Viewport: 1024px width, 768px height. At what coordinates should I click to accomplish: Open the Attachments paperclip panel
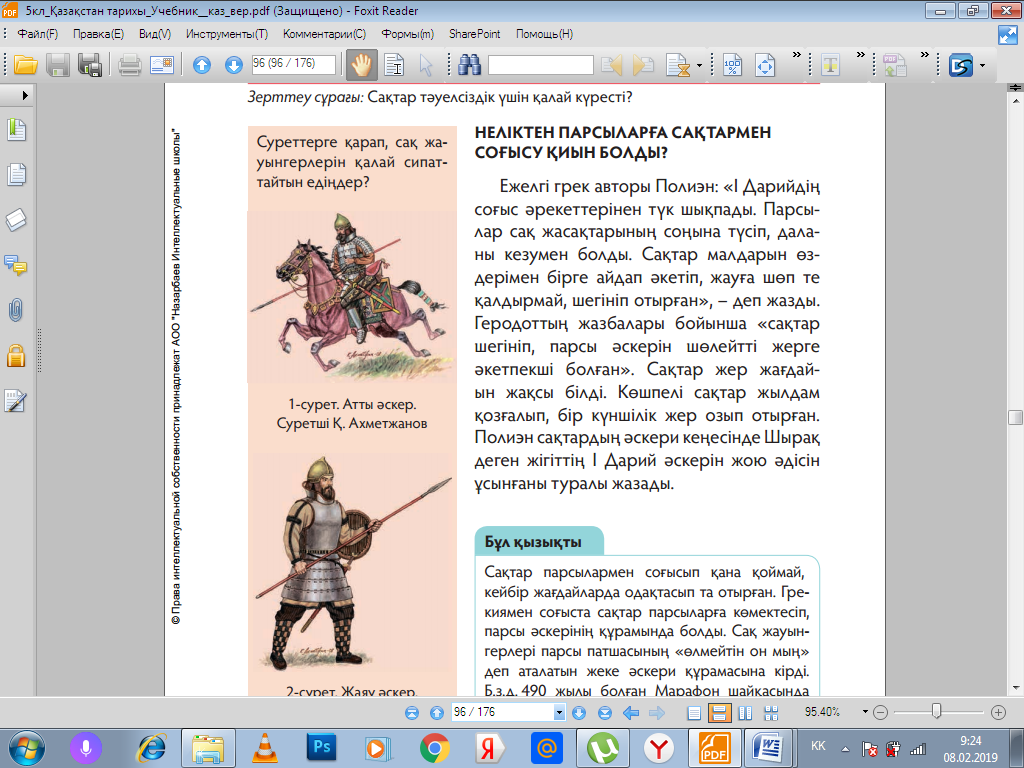pyautogui.click(x=16, y=310)
